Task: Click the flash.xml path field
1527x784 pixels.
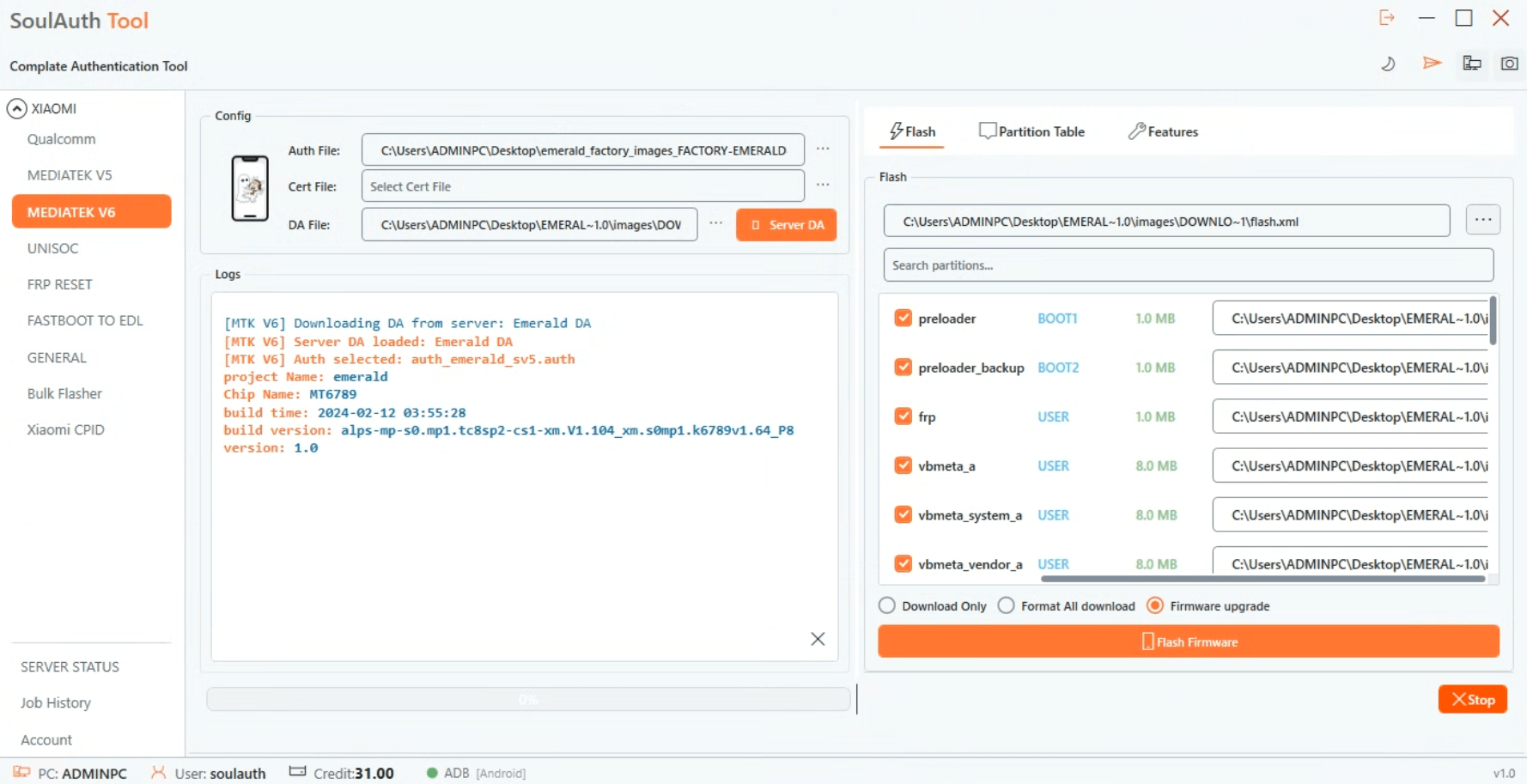Action: [1166, 221]
